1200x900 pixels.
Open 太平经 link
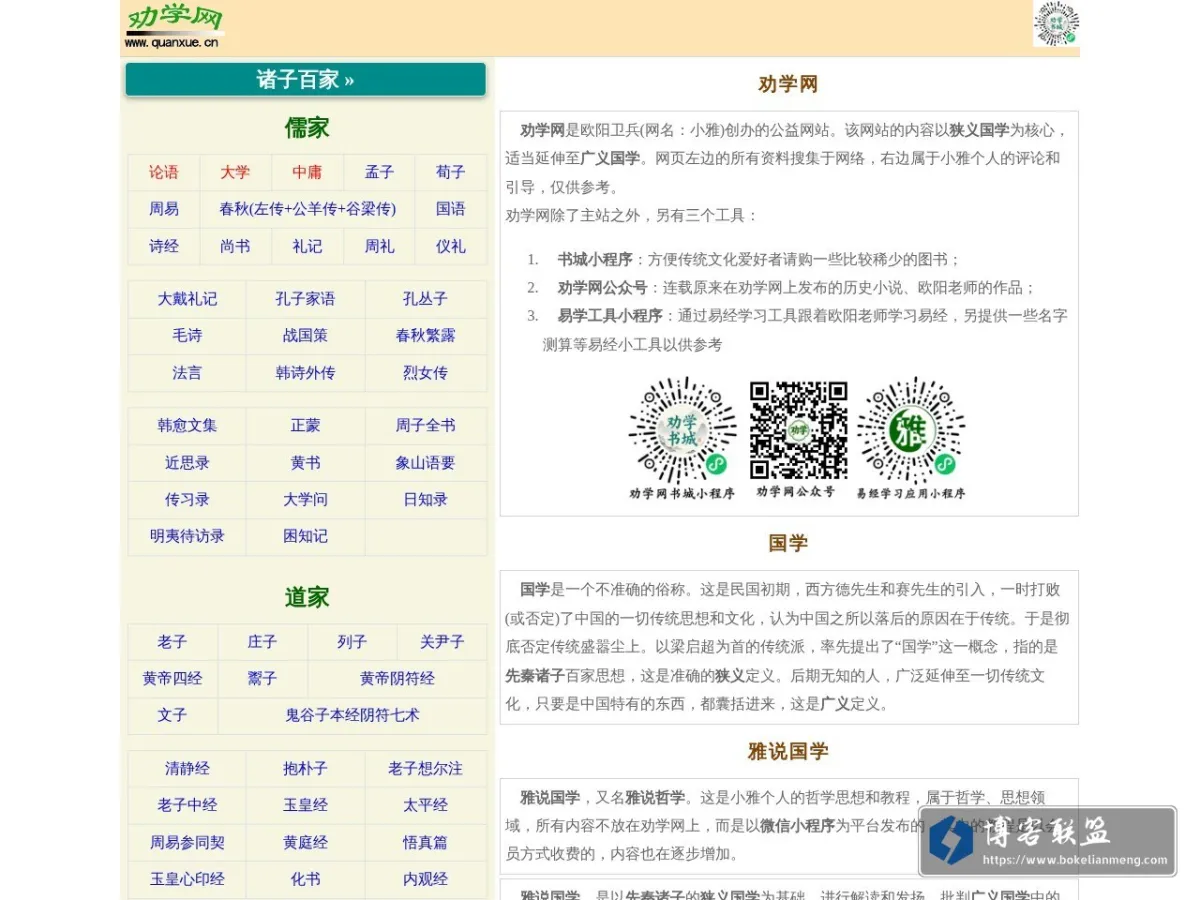[x=425, y=805]
